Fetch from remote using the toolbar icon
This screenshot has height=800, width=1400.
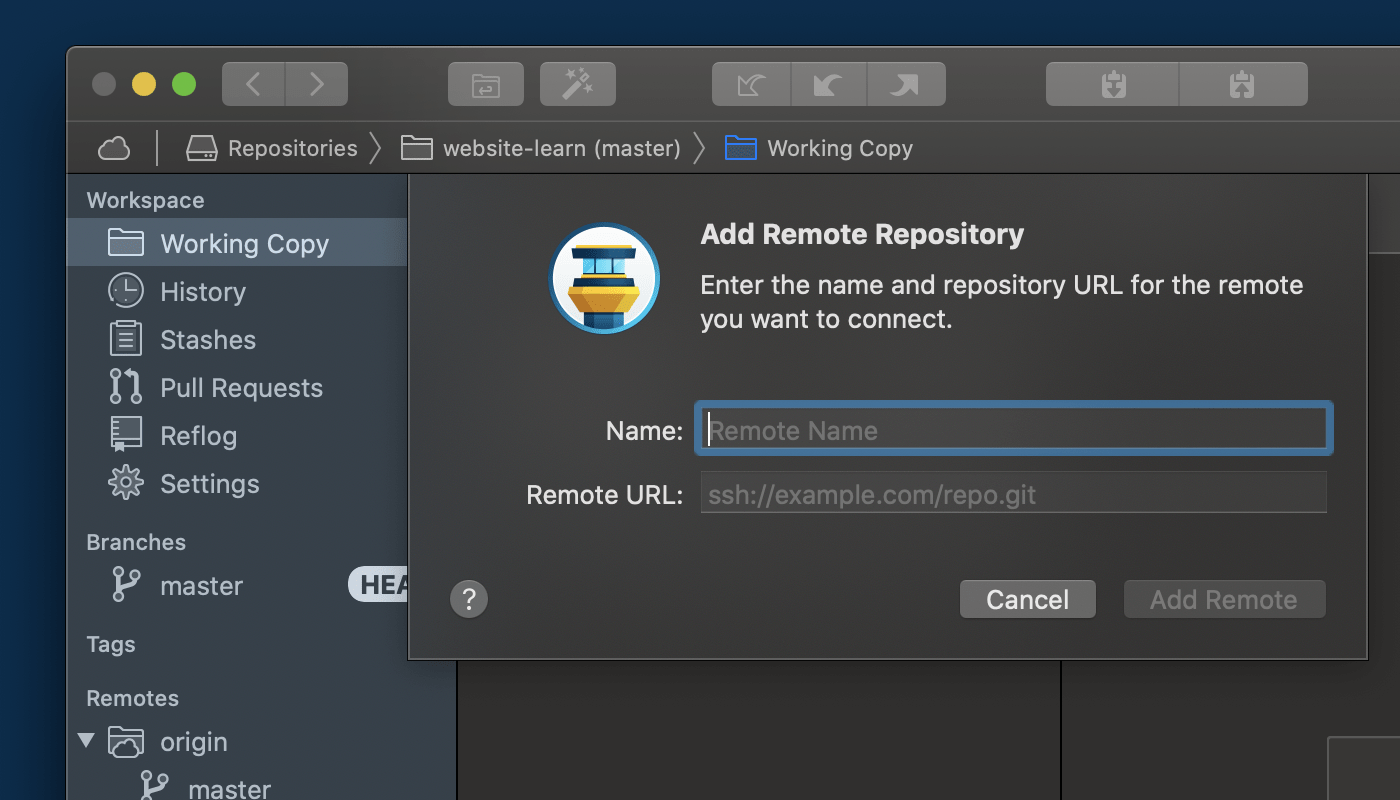tap(751, 84)
